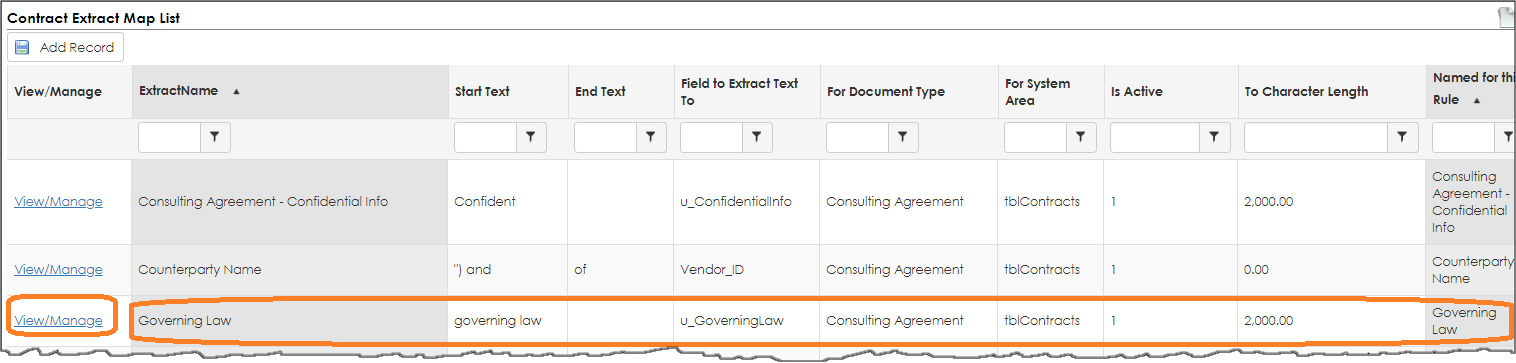Image resolution: width=1516 pixels, height=363 pixels.
Task: Click the Add Record button
Action: point(66,47)
